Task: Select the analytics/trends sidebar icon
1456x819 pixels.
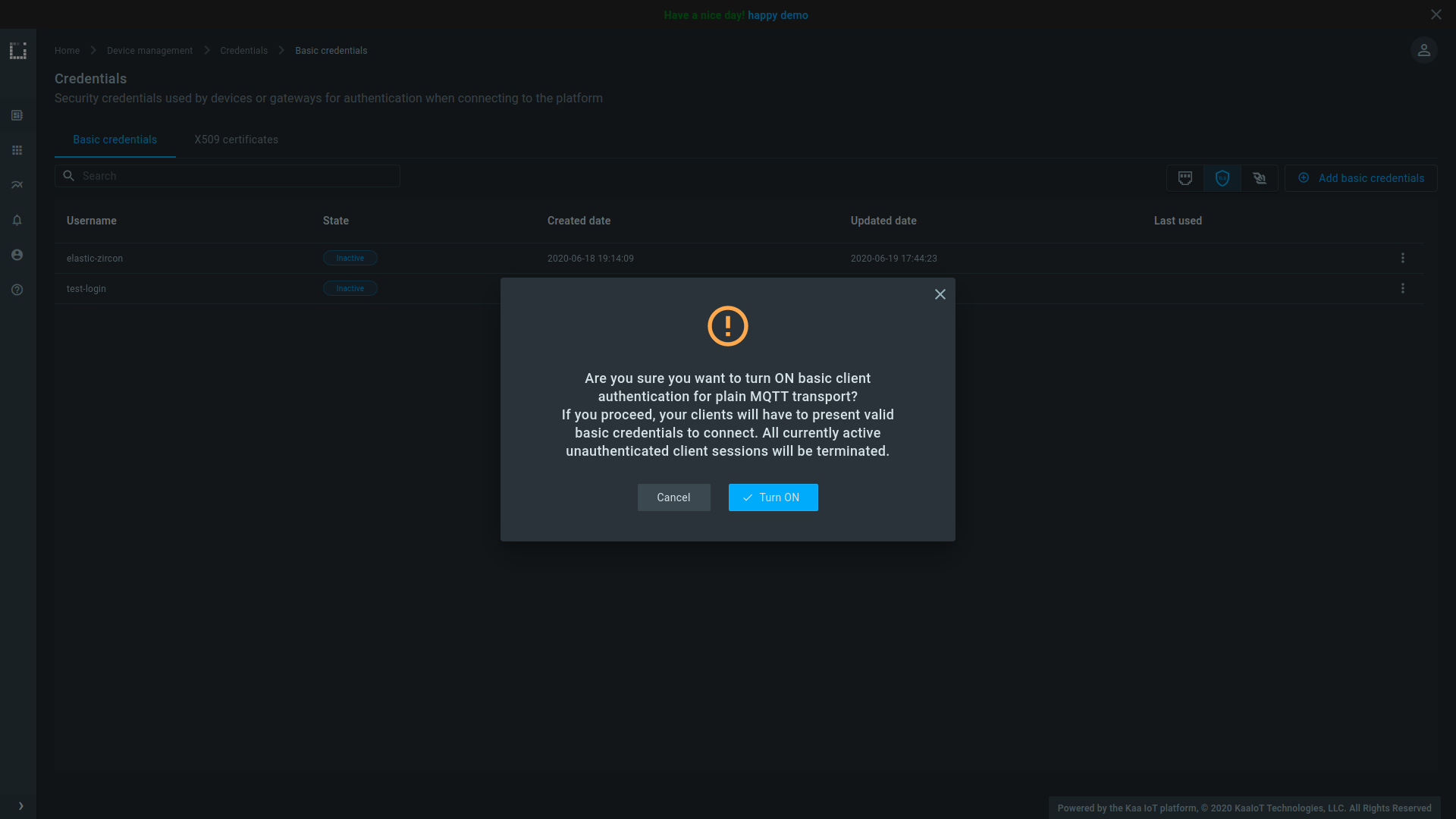Action: pyautogui.click(x=18, y=185)
